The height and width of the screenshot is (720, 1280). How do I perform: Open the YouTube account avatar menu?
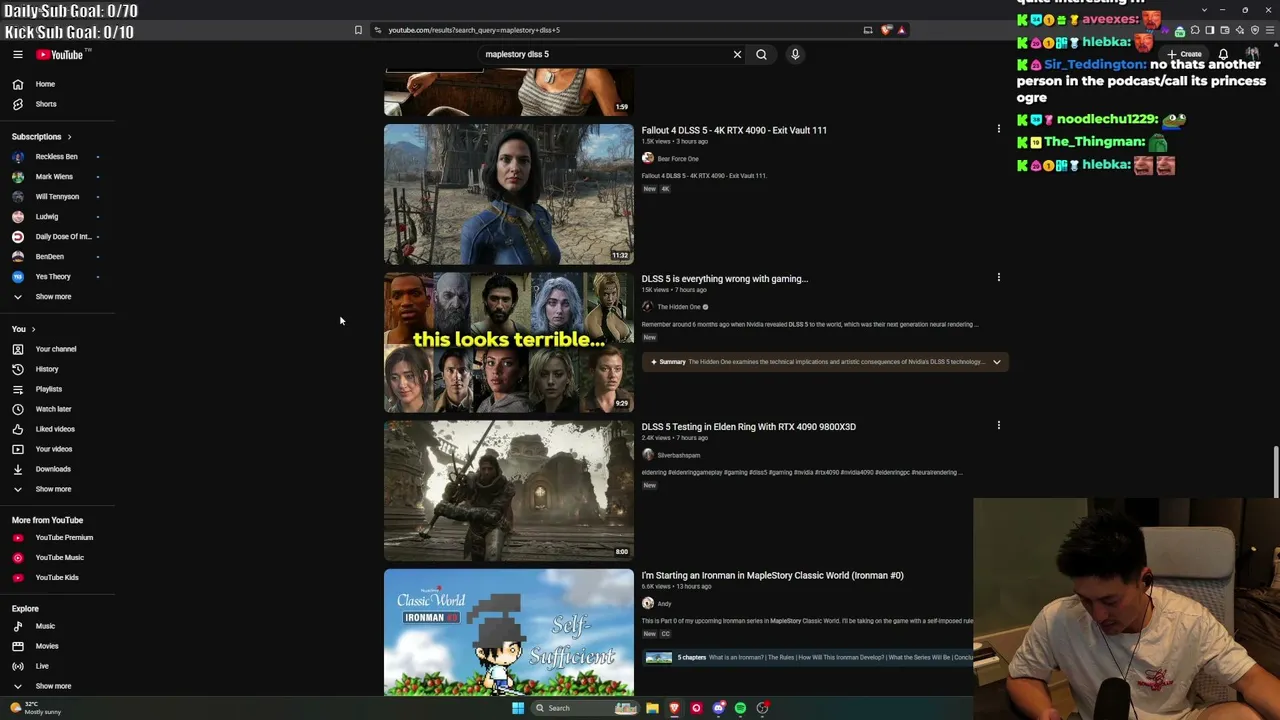(1252, 54)
